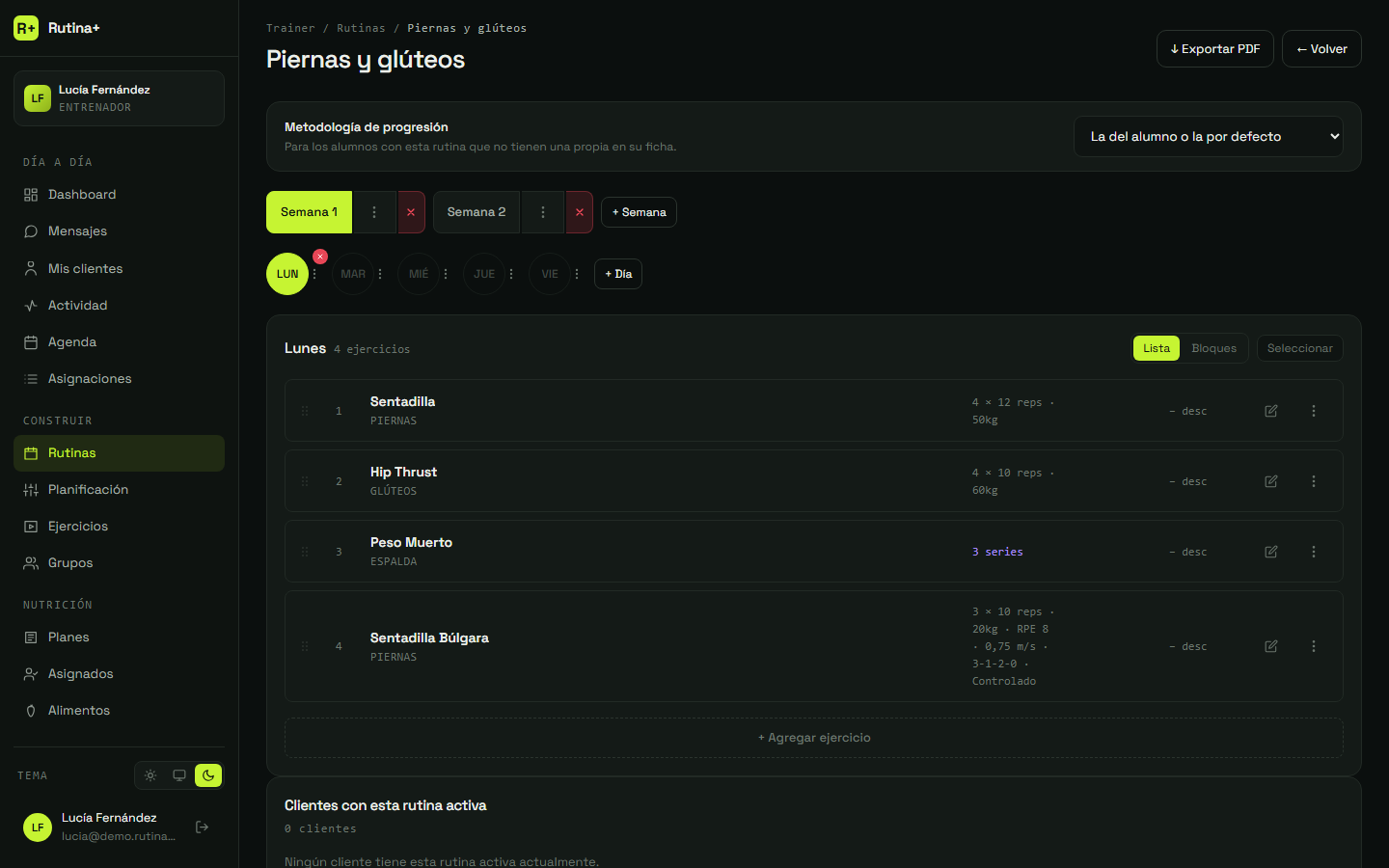Click the logout icon beside user email
The image size is (1389, 868).
click(x=202, y=827)
